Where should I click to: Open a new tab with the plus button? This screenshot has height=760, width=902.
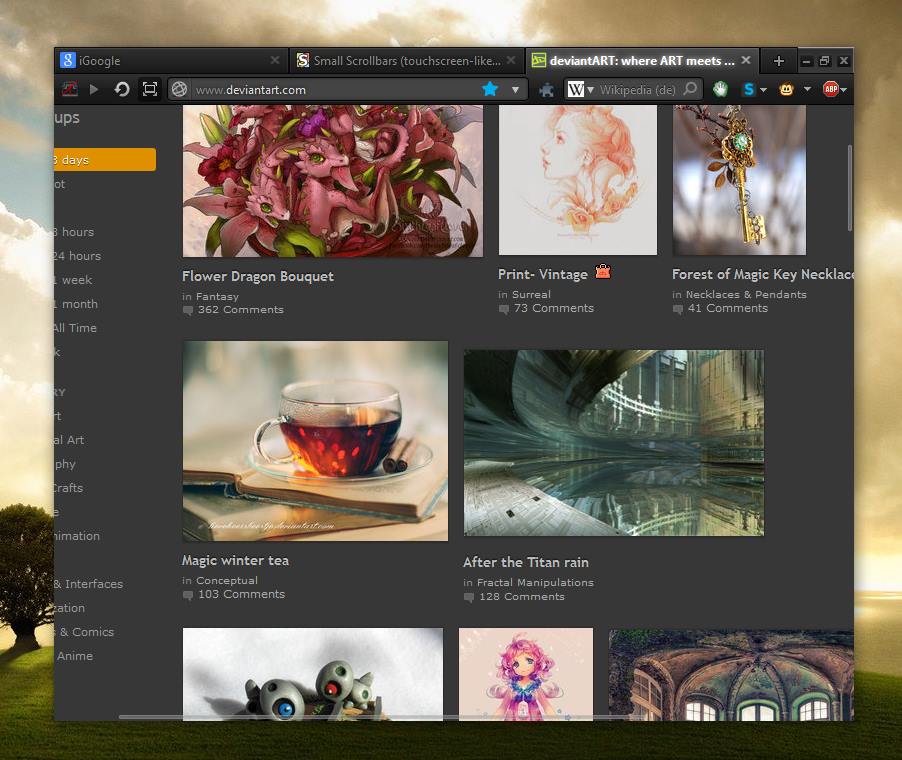point(779,61)
